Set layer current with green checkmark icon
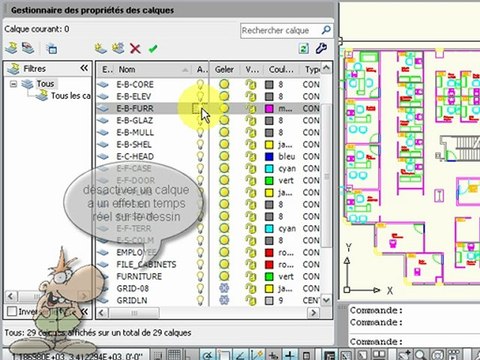480x360 pixels. pyautogui.click(x=153, y=49)
